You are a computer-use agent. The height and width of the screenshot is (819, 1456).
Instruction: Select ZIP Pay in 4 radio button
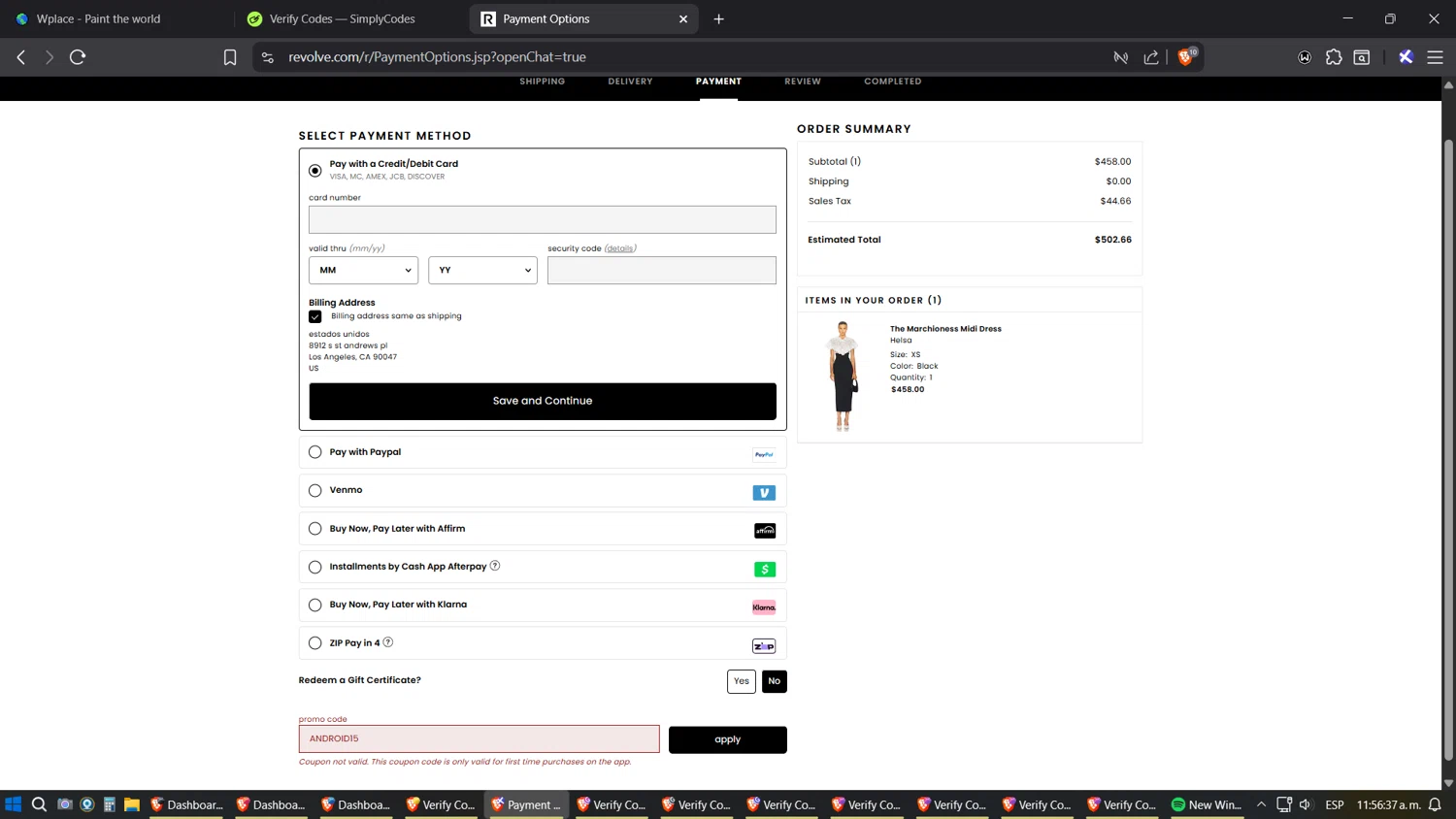[315, 643]
